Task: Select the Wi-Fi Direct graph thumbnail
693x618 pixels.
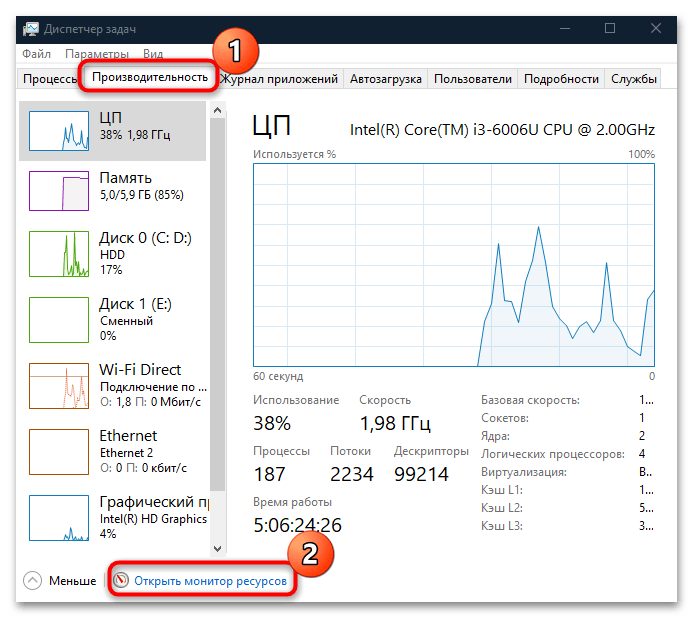Action: click(x=59, y=385)
